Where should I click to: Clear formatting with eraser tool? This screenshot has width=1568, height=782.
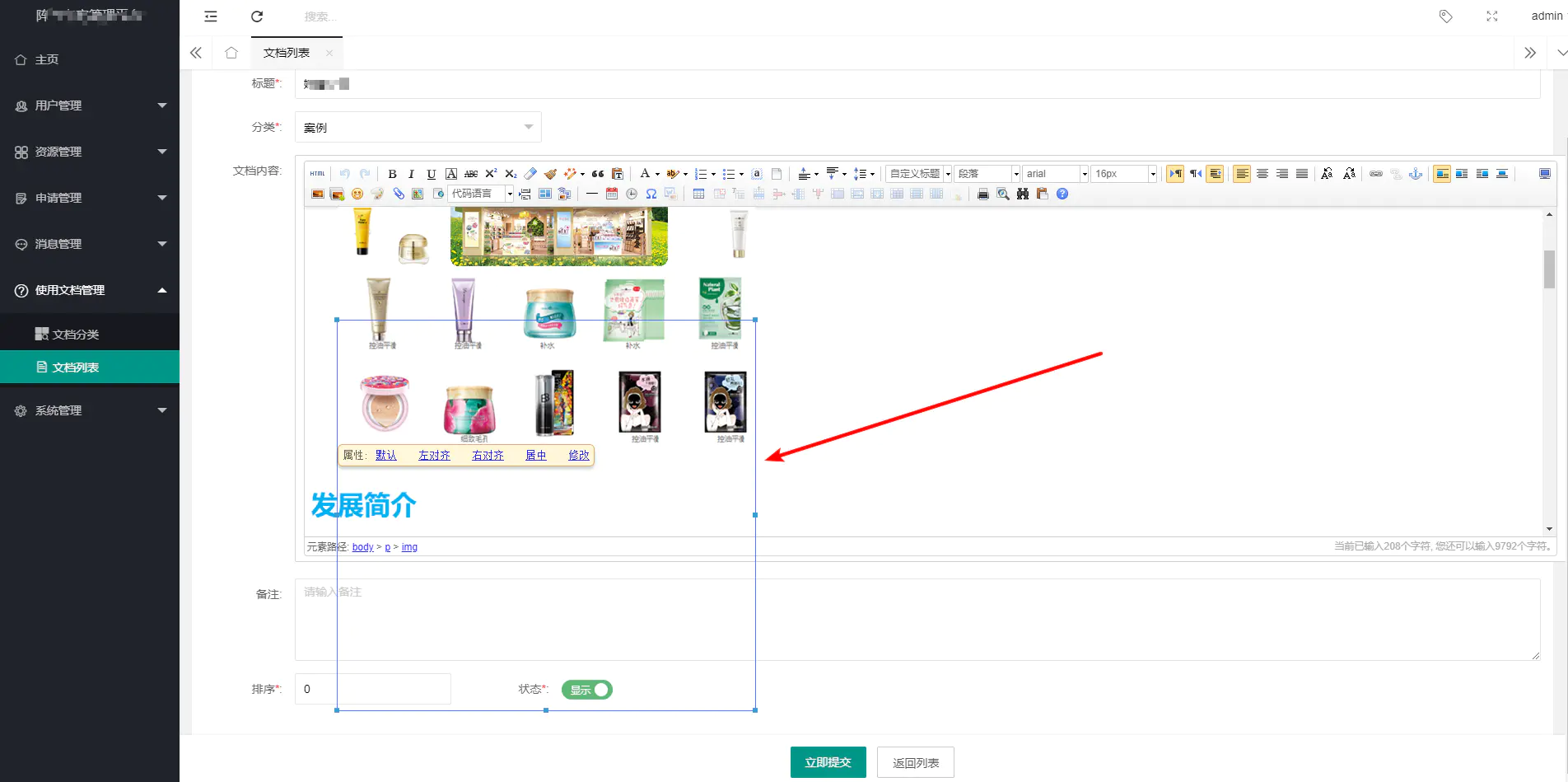[x=530, y=174]
